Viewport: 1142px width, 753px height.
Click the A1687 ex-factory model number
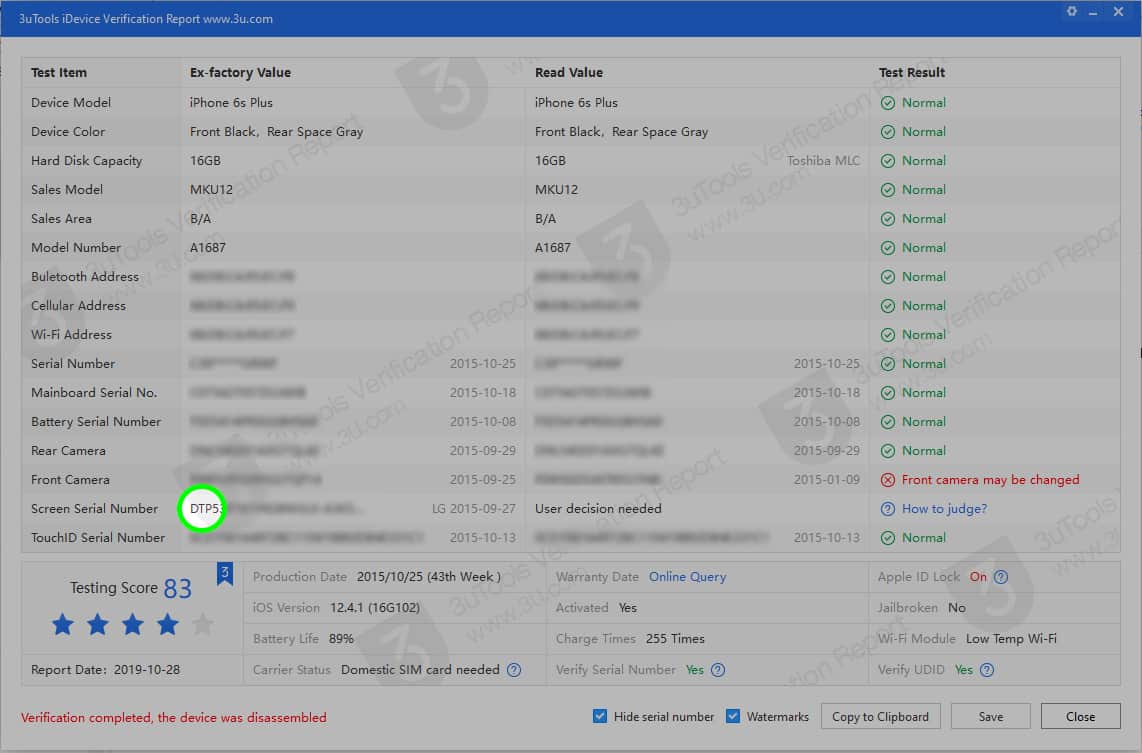click(208, 248)
